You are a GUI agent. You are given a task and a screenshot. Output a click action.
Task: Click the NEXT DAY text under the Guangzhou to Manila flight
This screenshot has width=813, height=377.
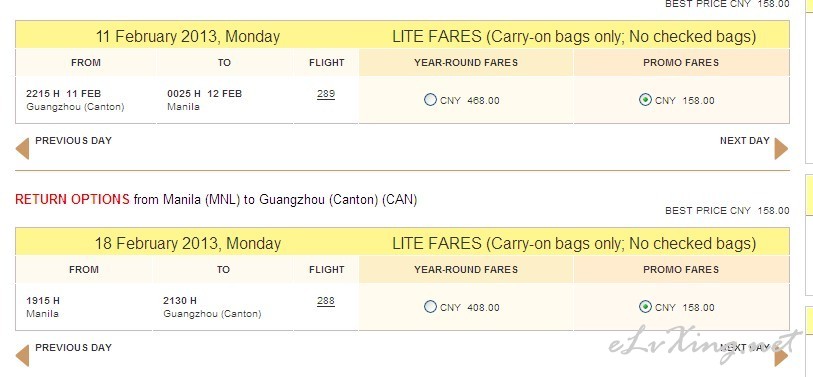tap(745, 141)
